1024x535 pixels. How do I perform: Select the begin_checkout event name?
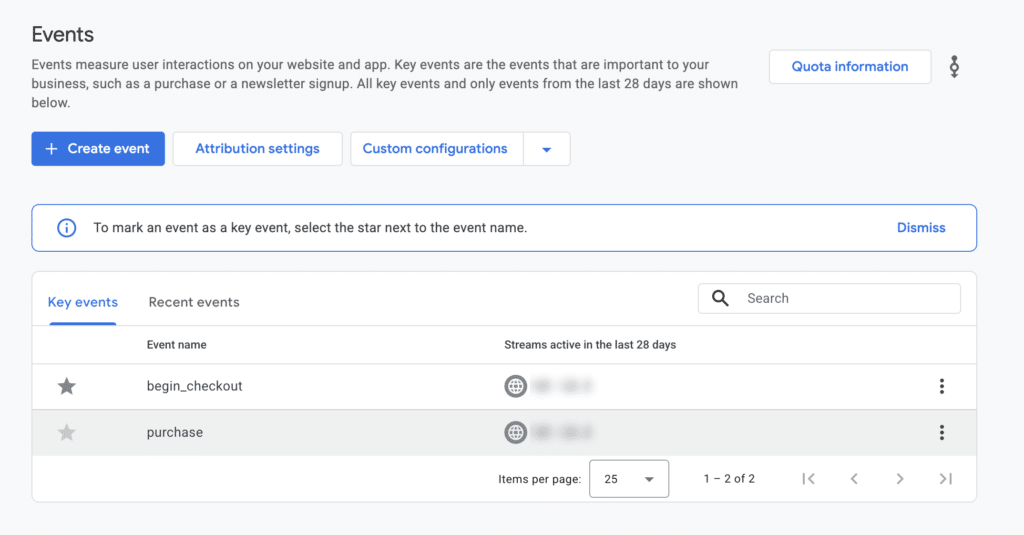(195, 386)
